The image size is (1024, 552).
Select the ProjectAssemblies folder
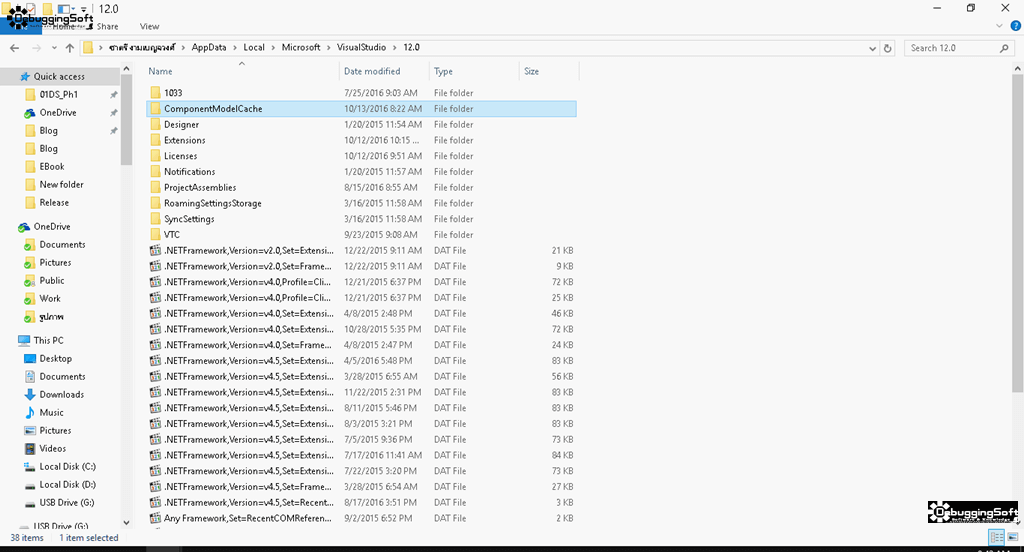361,187
